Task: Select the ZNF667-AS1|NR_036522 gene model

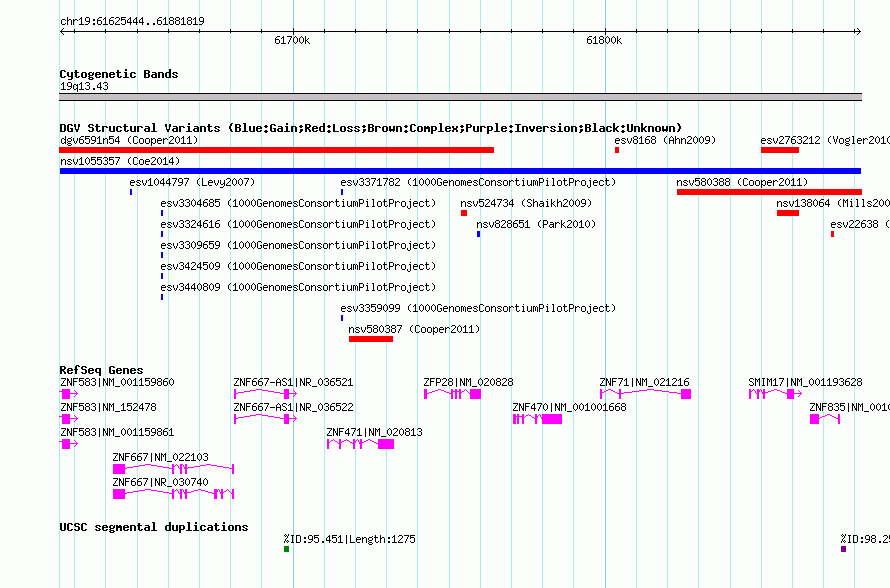Action: [x=265, y=419]
